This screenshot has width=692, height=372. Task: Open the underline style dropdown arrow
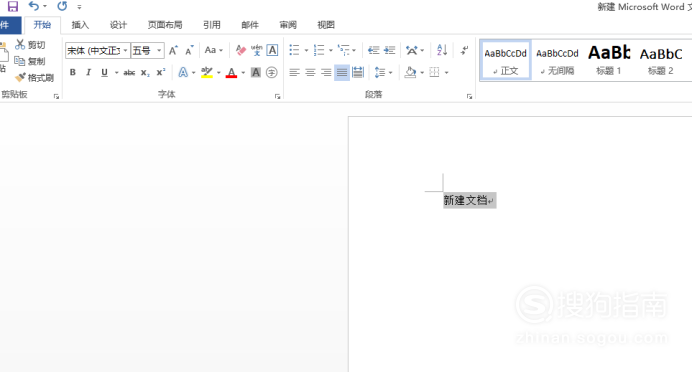[117, 73]
